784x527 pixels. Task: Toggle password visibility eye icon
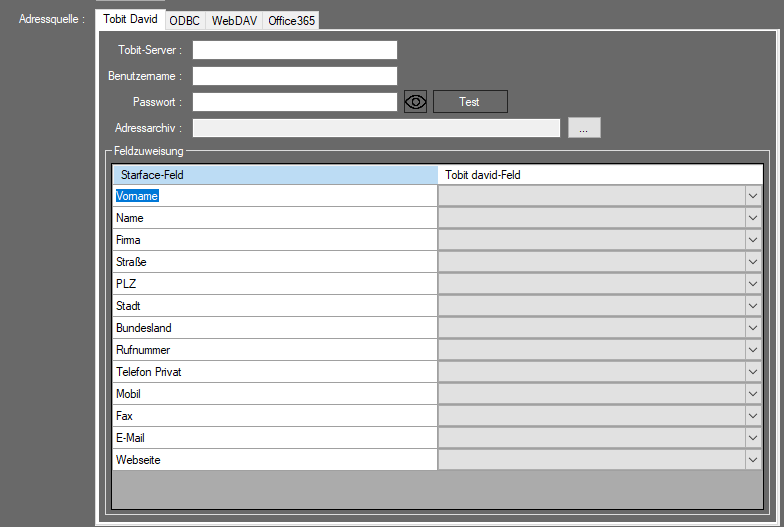[415, 102]
